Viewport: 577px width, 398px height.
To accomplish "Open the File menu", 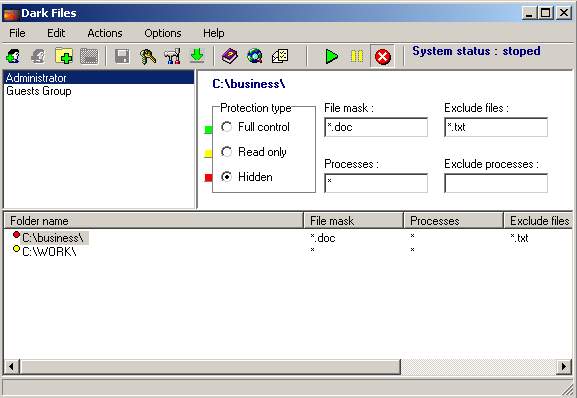I will tap(17, 33).
